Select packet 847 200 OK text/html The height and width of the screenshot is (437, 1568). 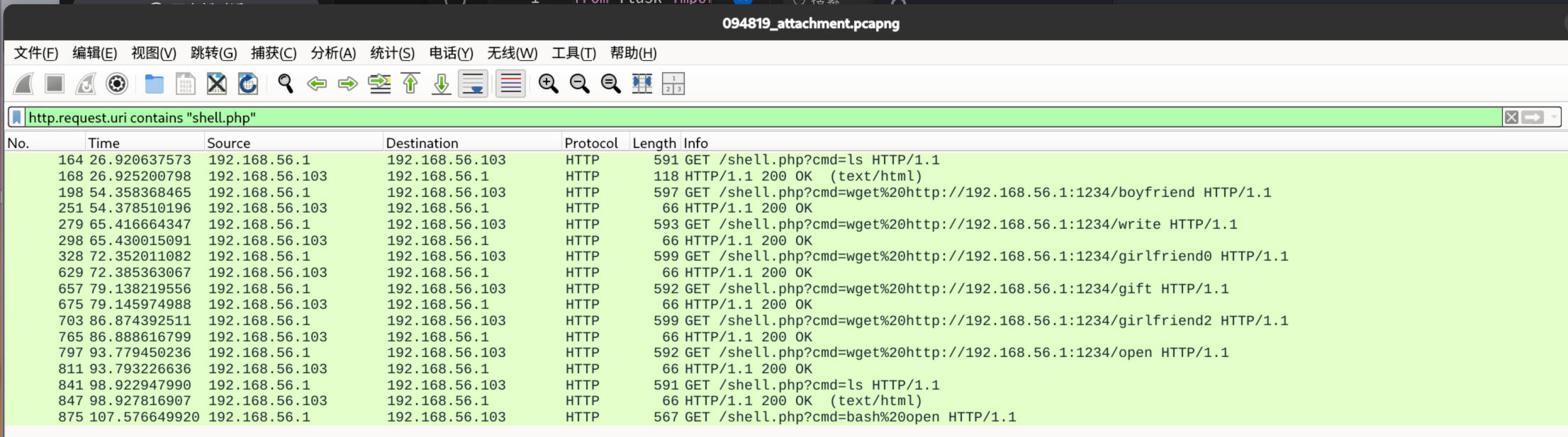click(785, 401)
